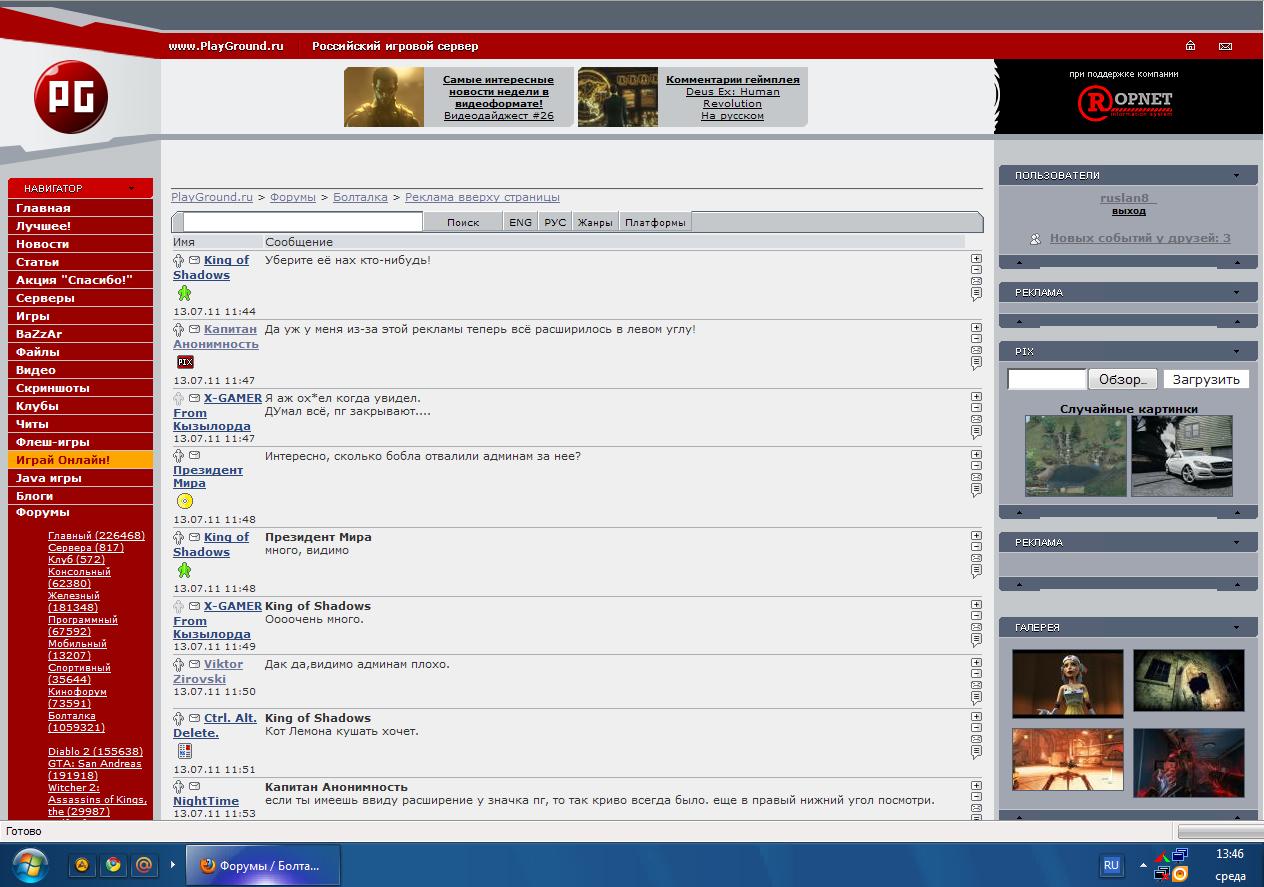Open the Жанры tab in search bar

(594, 222)
